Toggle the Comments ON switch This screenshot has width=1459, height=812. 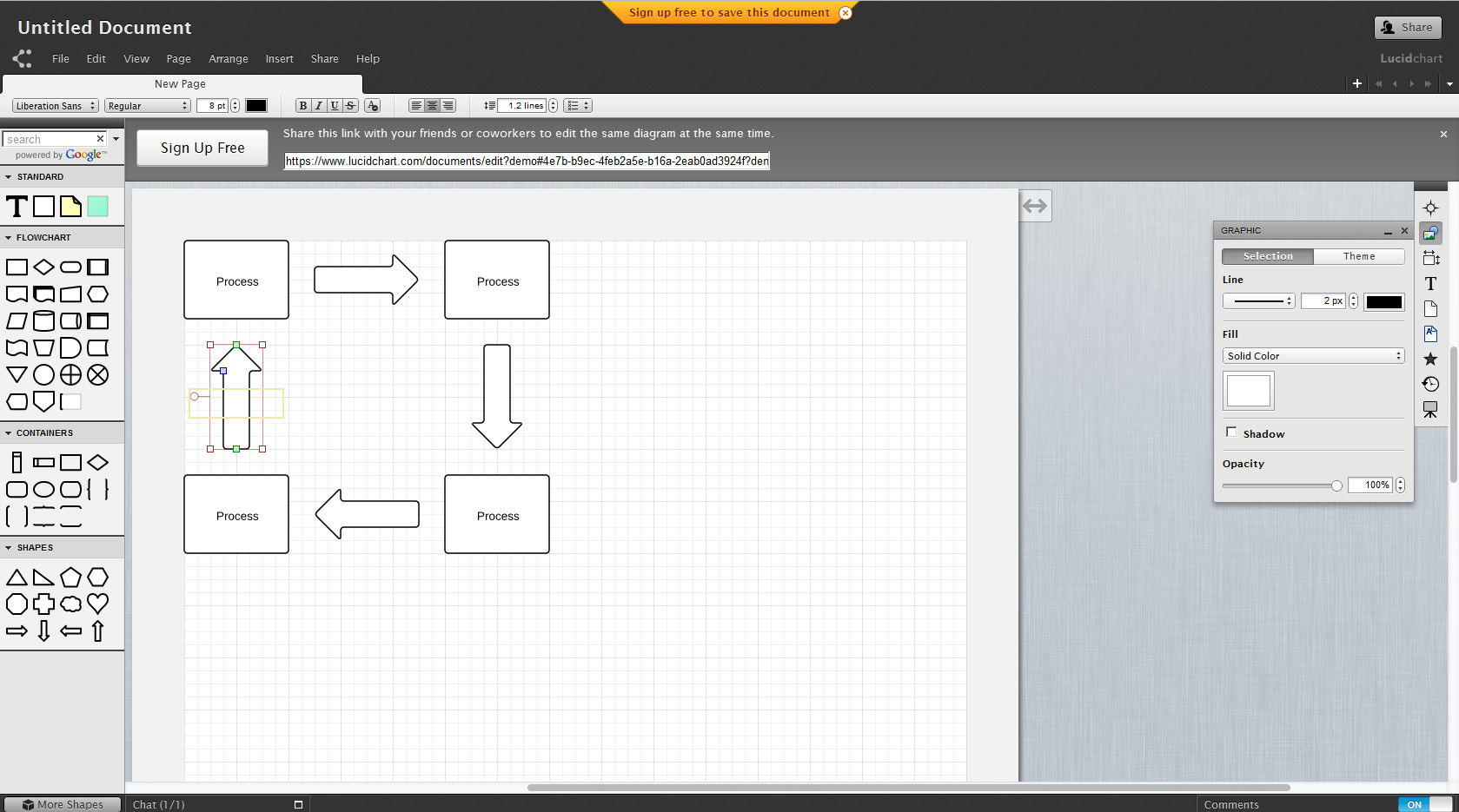[x=1425, y=804]
